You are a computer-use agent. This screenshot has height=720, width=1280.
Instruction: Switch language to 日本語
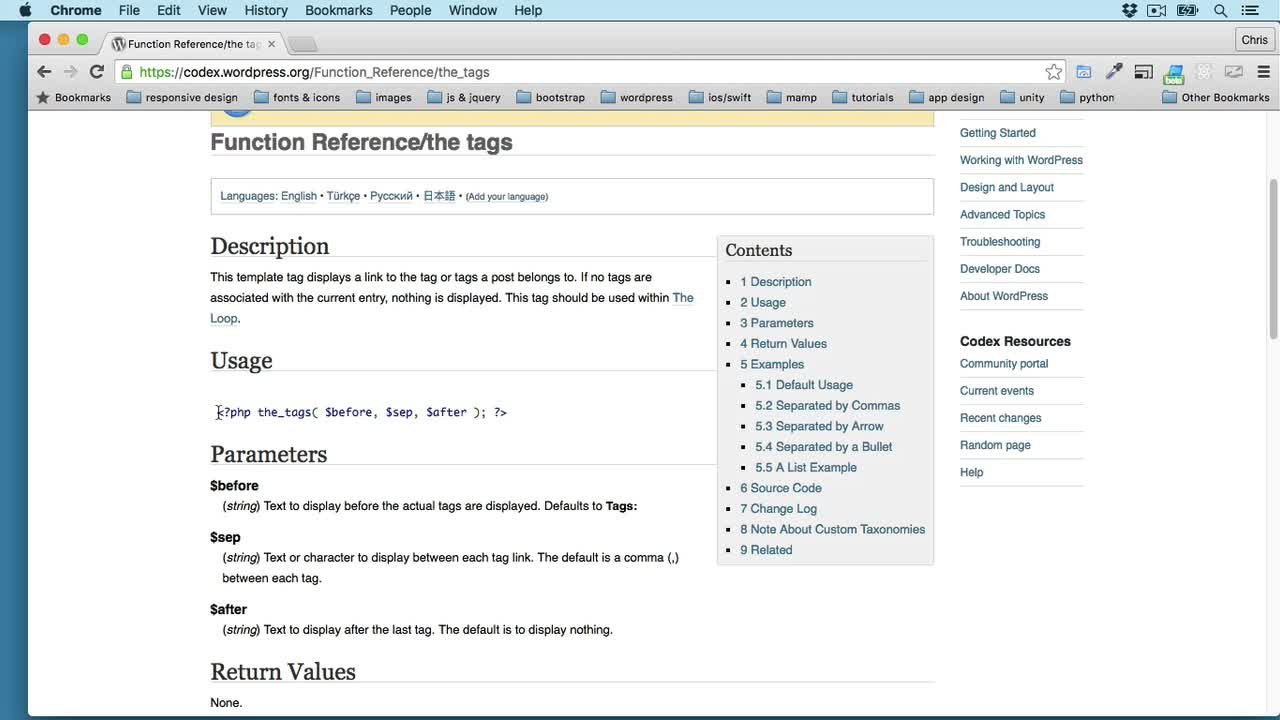click(x=439, y=196)
